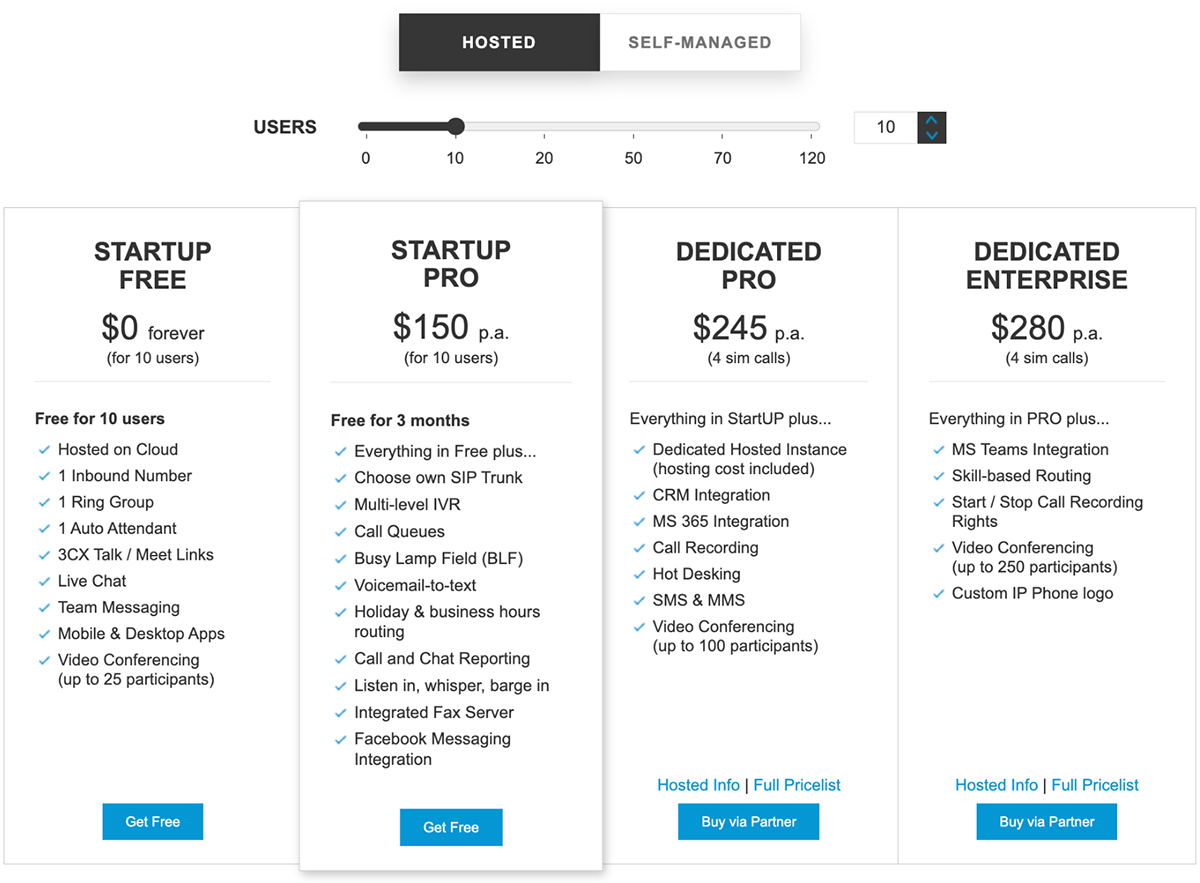This screenshot has height=883, width=1200.
Task: Click the checkmark beside "Multi-level IVR"
Action: [x=342, y=504]
